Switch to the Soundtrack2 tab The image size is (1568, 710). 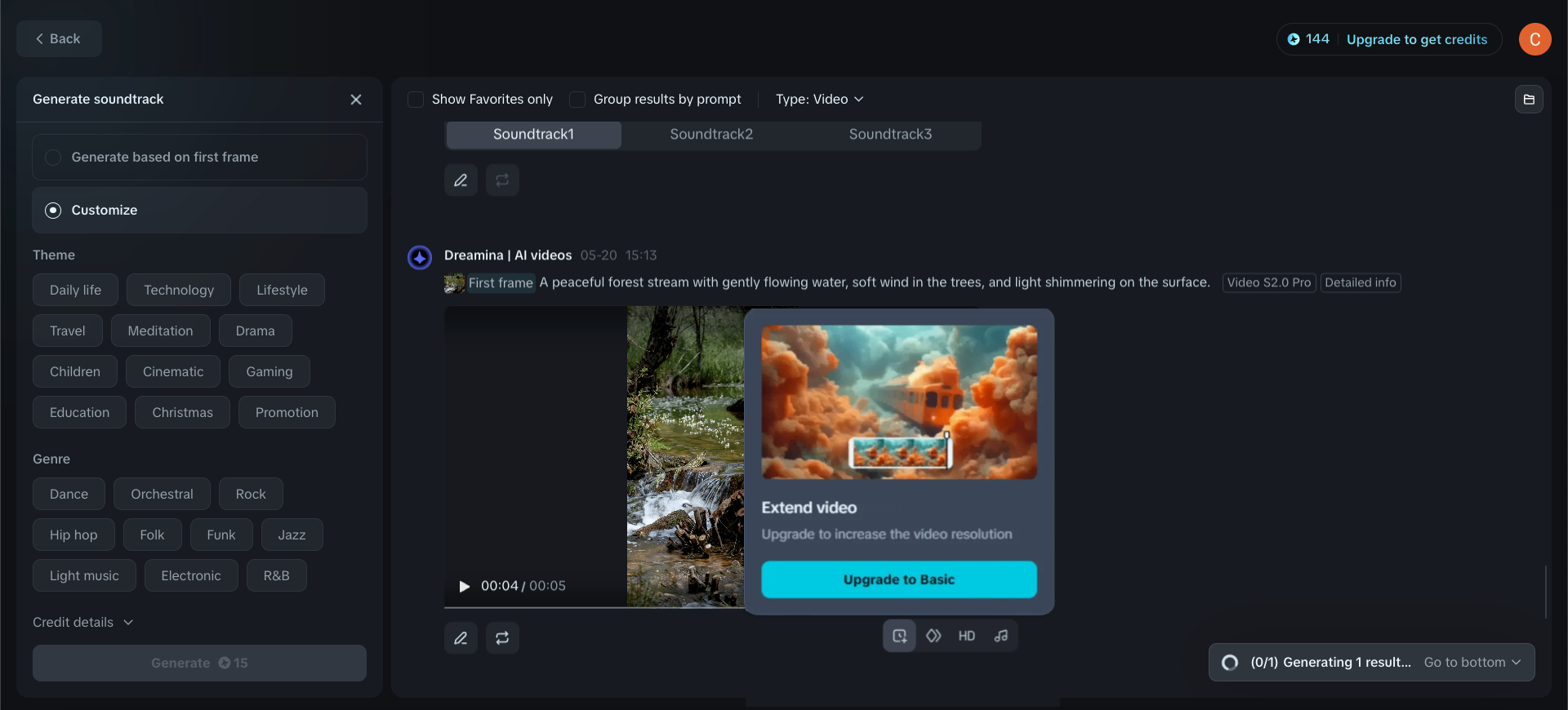[711, 135]
